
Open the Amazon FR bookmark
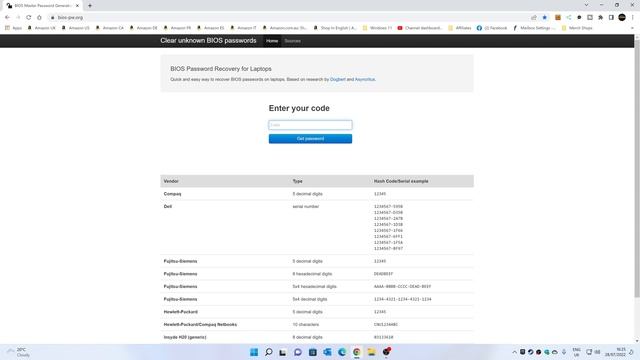click(177, 28)
